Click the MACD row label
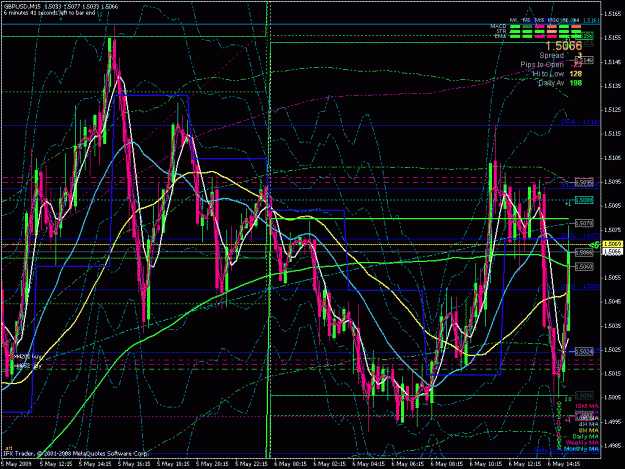Image resolution: width=625 pixels, height=469 pixels. pos(498,26)
